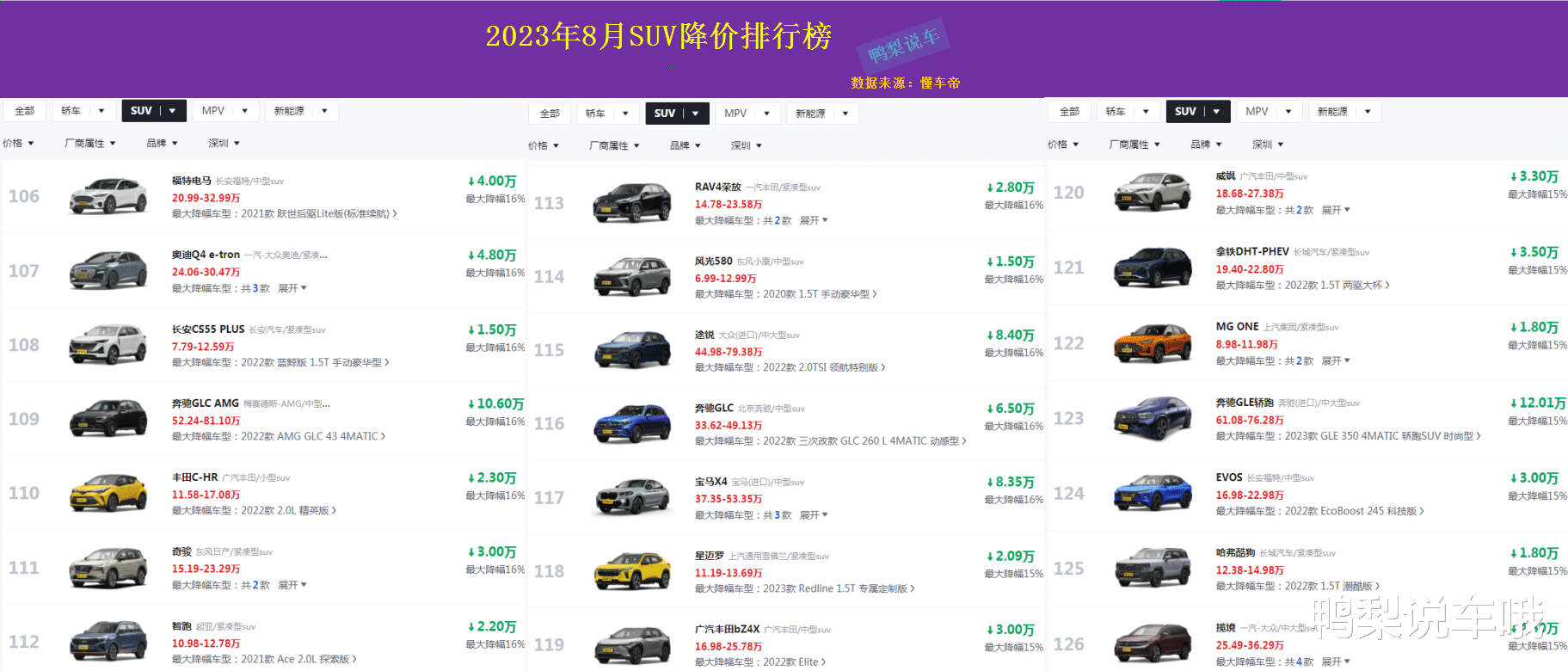
Task: Select the SUV tab in left panel
Action: pos(154,111)
